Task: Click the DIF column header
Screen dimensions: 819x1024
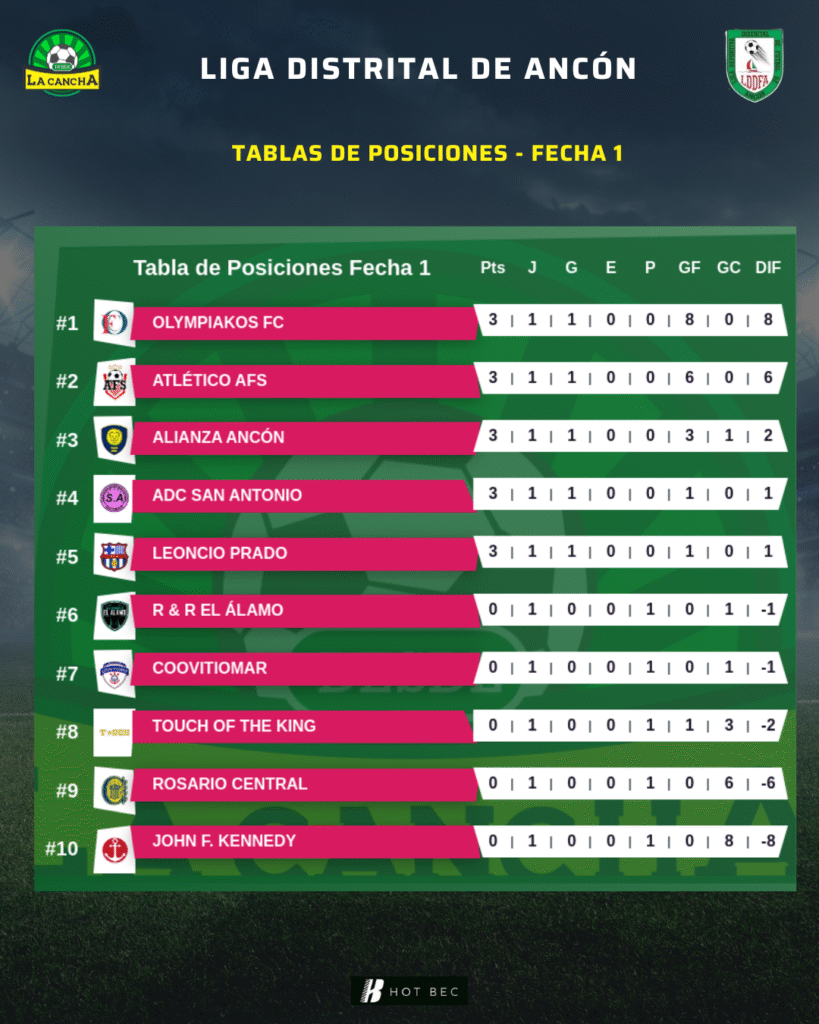Action: [768, 268]
